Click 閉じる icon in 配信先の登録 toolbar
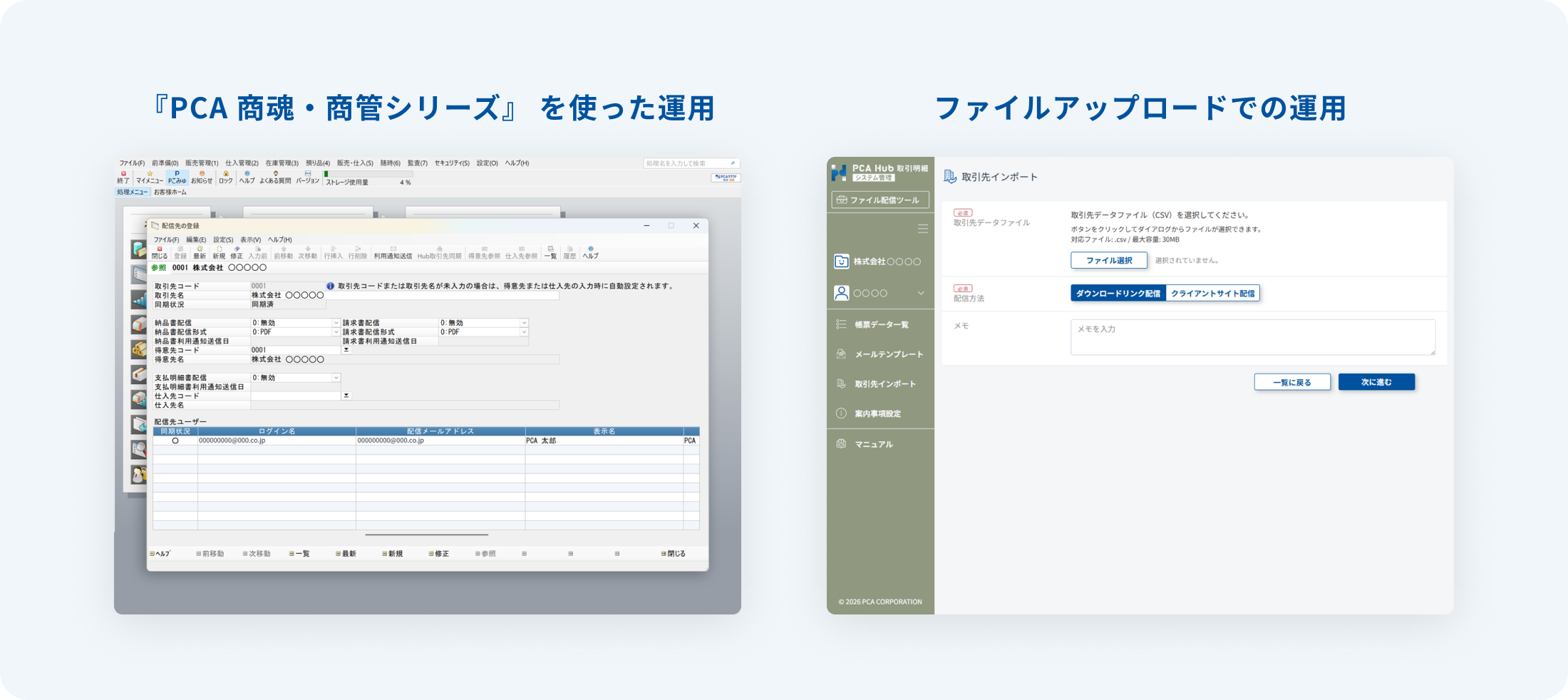Image resolution: width=1568 pixels, height=700 pixels. (x=160, y=252)
